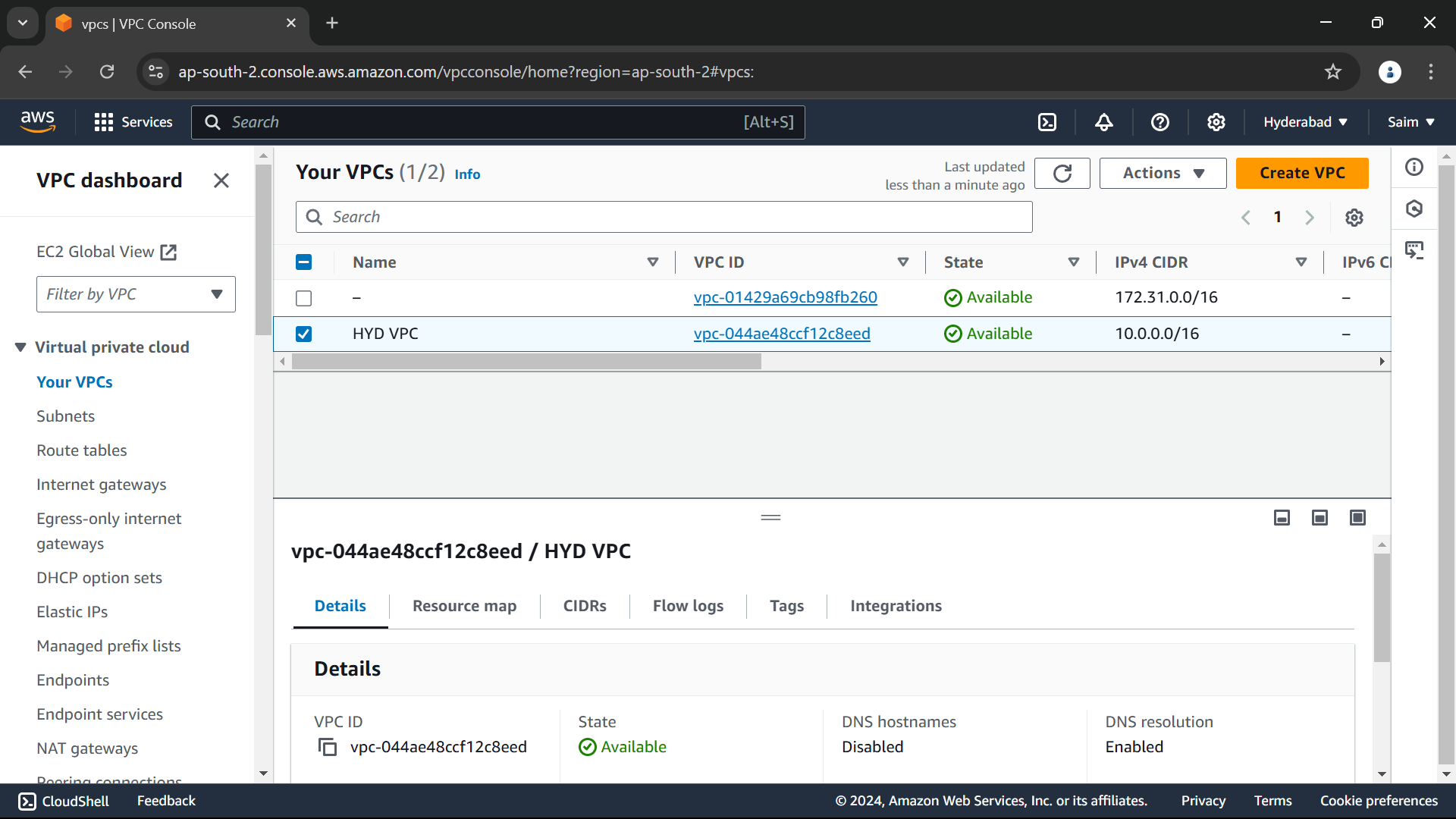The height and width of the screenshot is (819, 1456).
Task: Click the AWS logo home icon
Action: point(38,121)
